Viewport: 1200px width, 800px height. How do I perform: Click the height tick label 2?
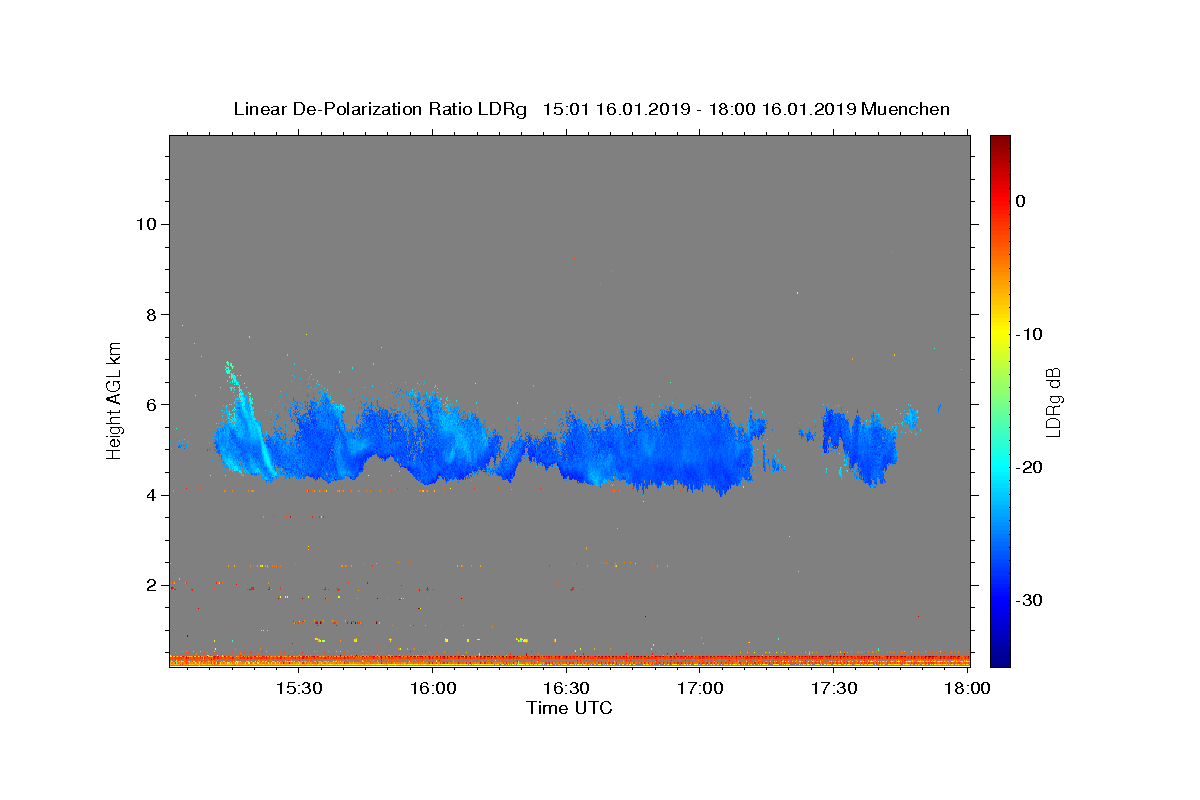click(x=150, y=585)
